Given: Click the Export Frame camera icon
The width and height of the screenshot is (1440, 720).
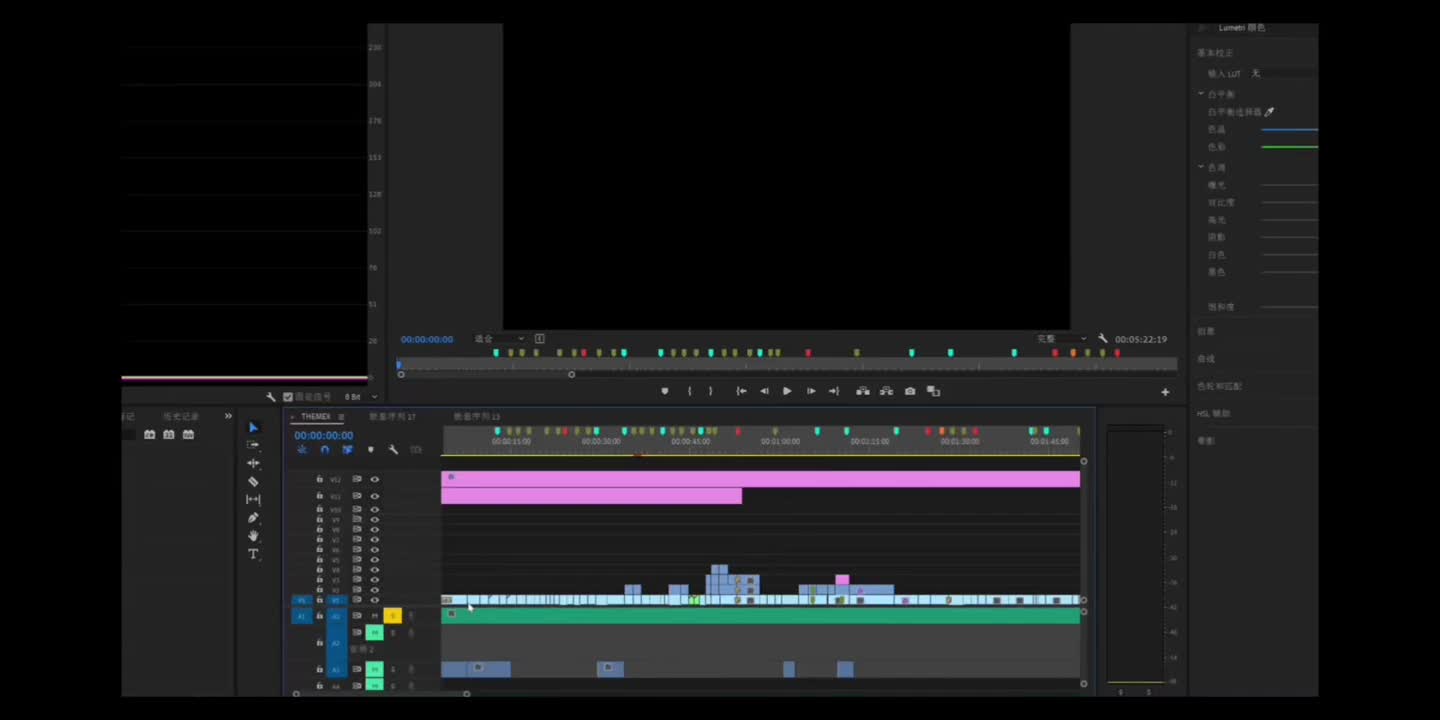Looking at the screenshot, I should (x=910, y=391).
